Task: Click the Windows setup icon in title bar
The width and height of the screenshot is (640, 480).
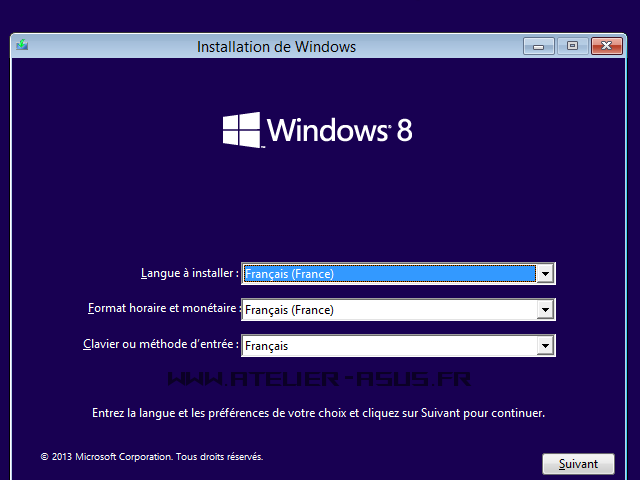Action: (x=22, y=45)
